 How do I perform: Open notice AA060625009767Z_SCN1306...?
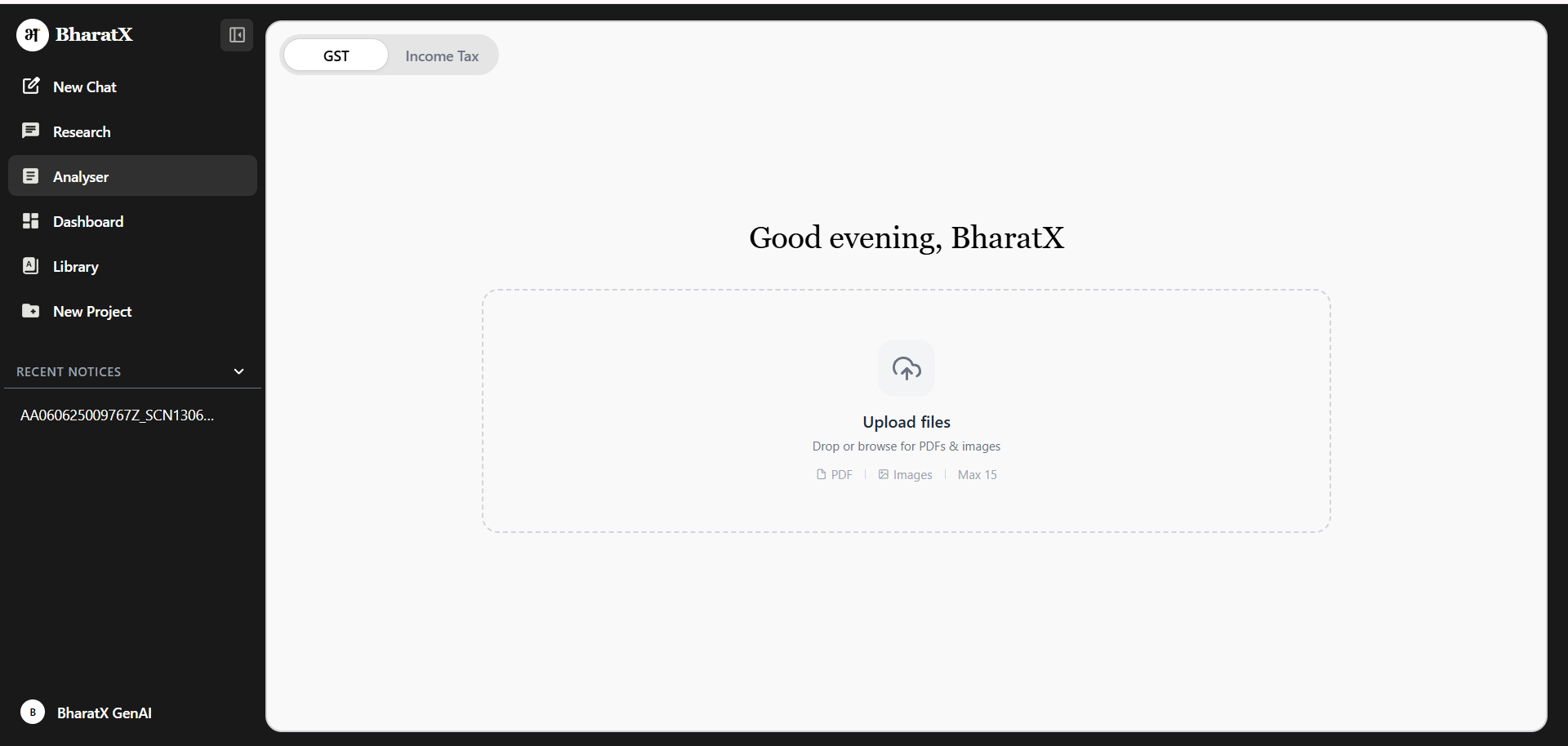point(117,415)
